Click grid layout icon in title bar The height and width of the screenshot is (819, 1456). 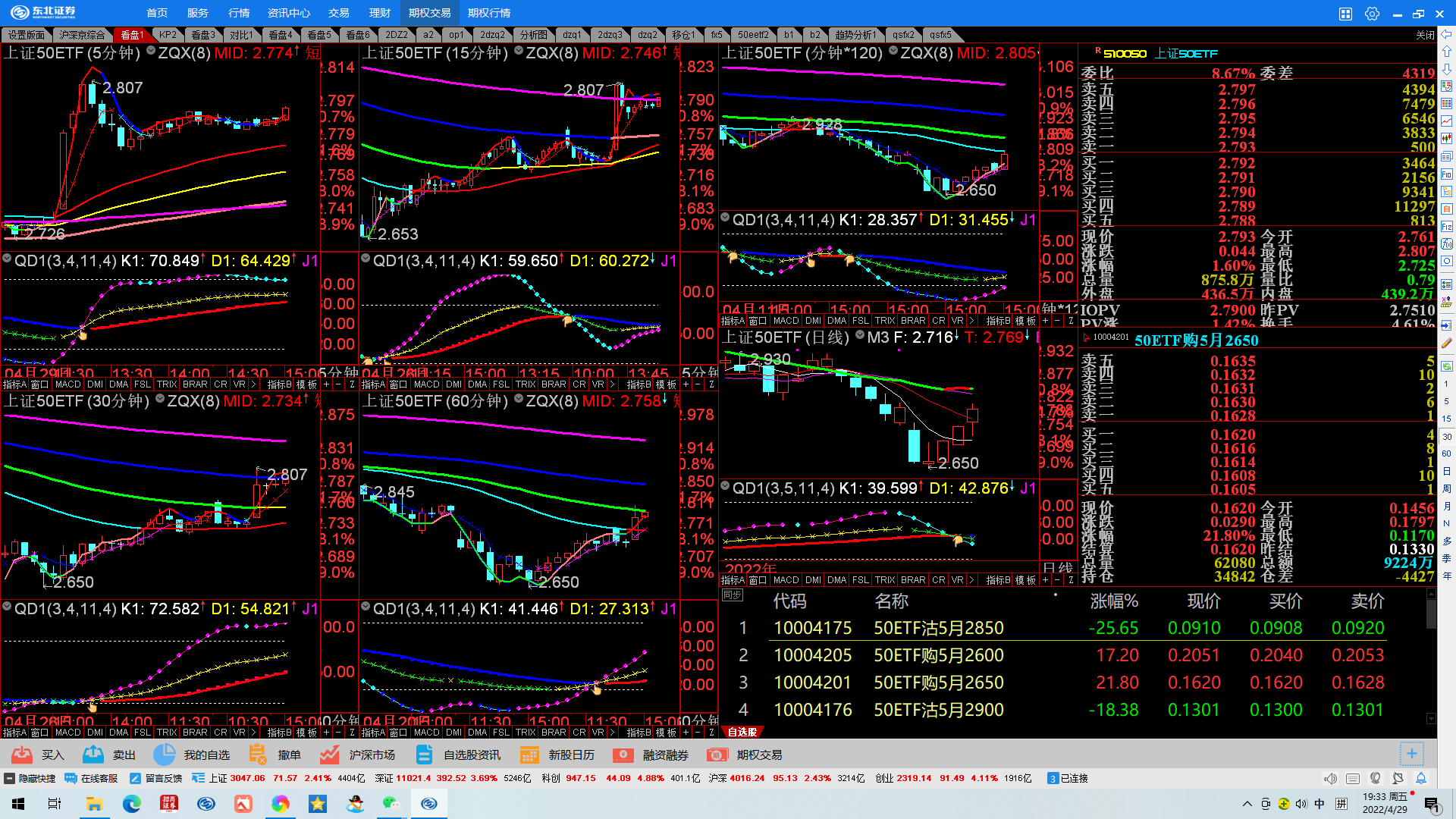point(1345,14)
